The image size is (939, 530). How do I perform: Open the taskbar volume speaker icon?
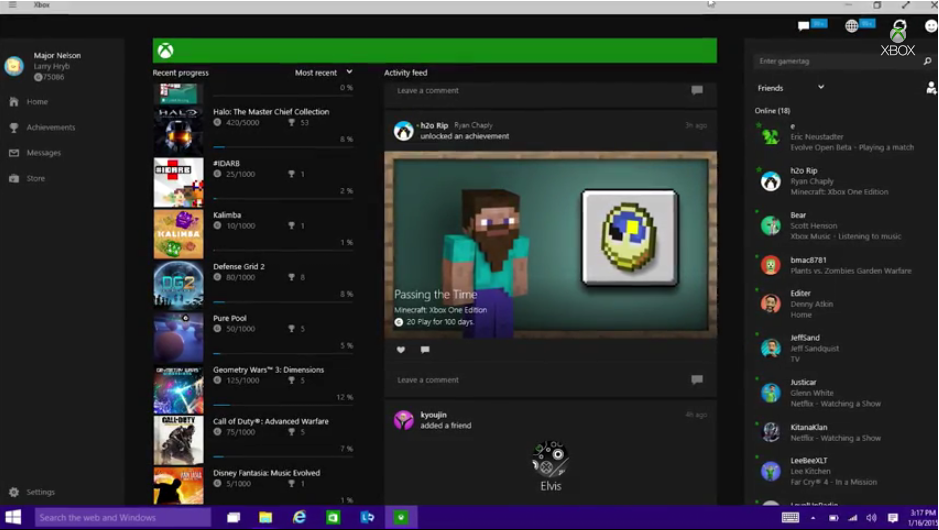(x=871, y=517)
